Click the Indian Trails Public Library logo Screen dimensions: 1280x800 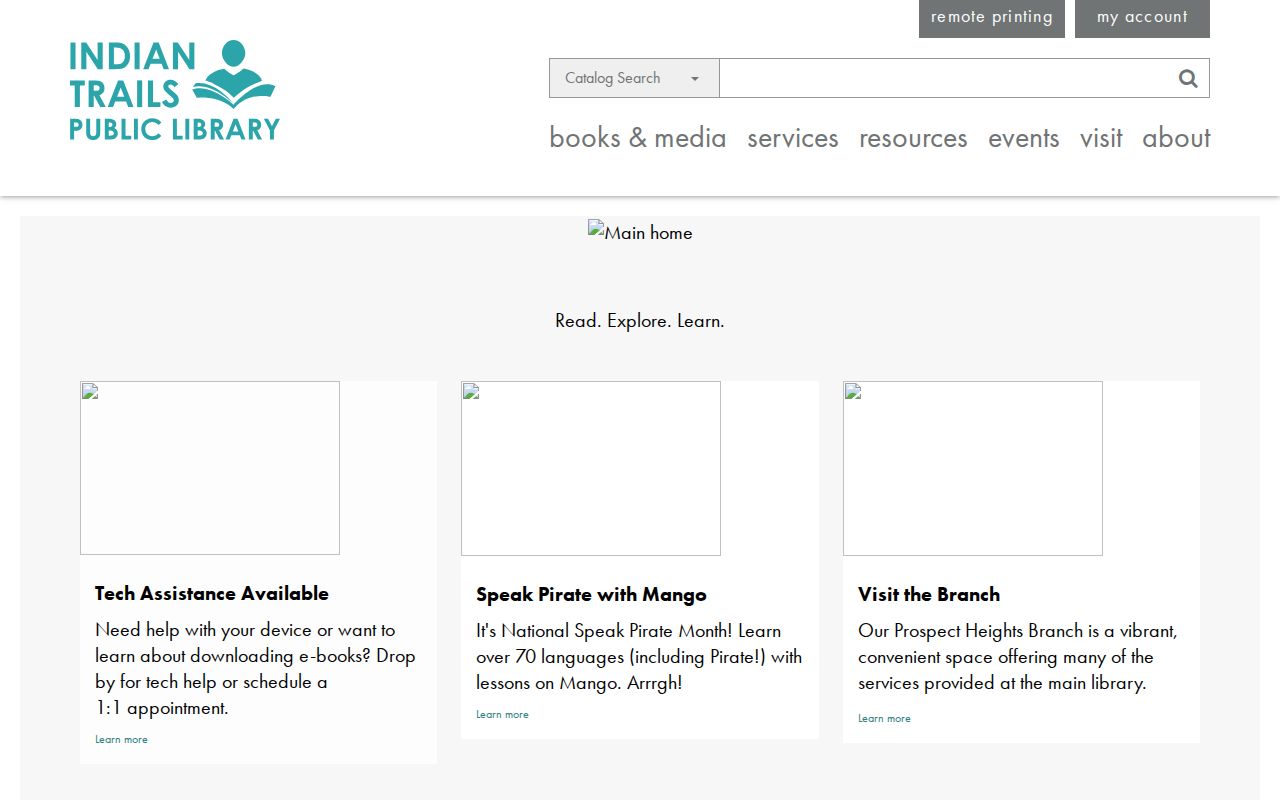click(x=174, y=90)
